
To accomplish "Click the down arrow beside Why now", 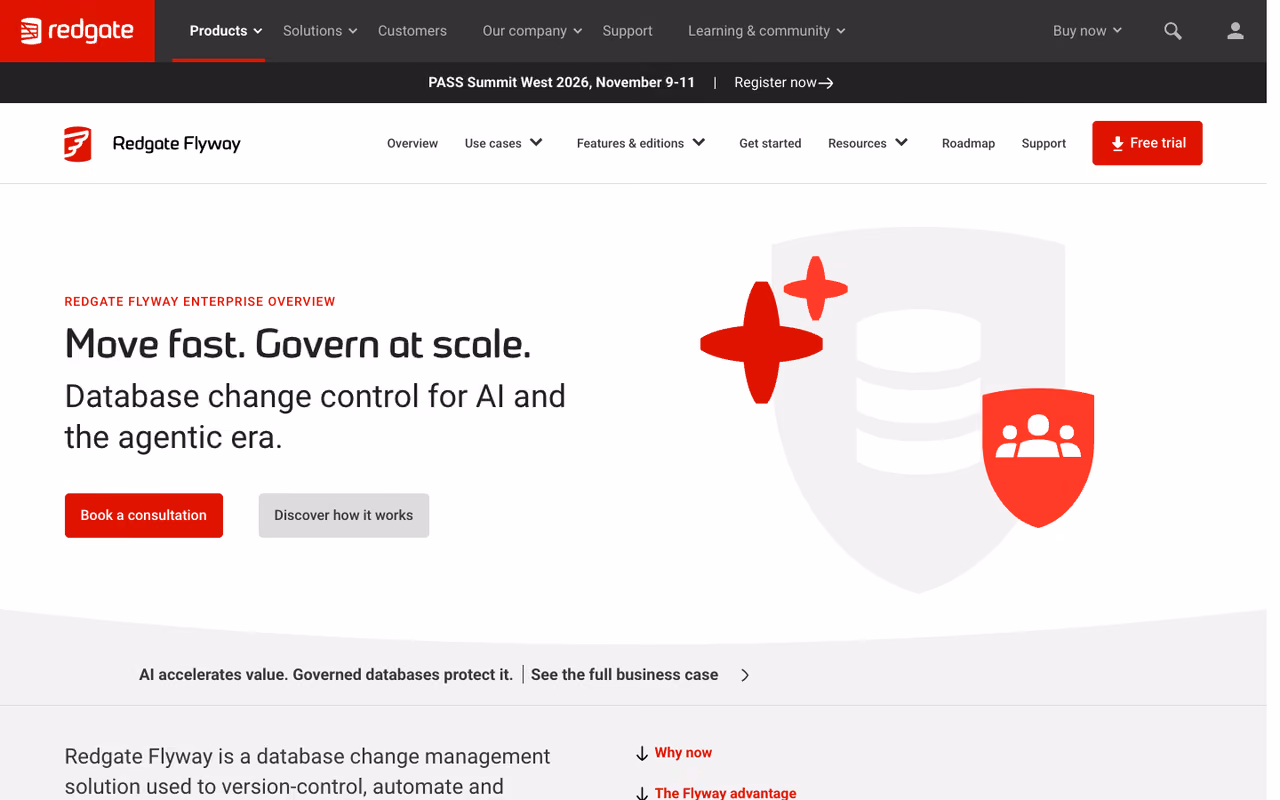I will tap(642, 753).
